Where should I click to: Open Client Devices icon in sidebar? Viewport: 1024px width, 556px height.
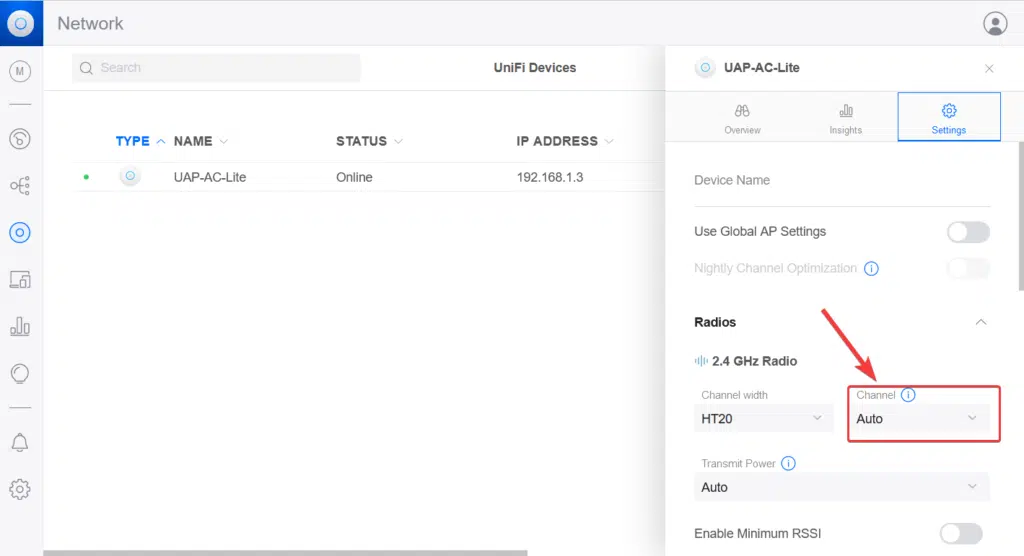[20, 280]
